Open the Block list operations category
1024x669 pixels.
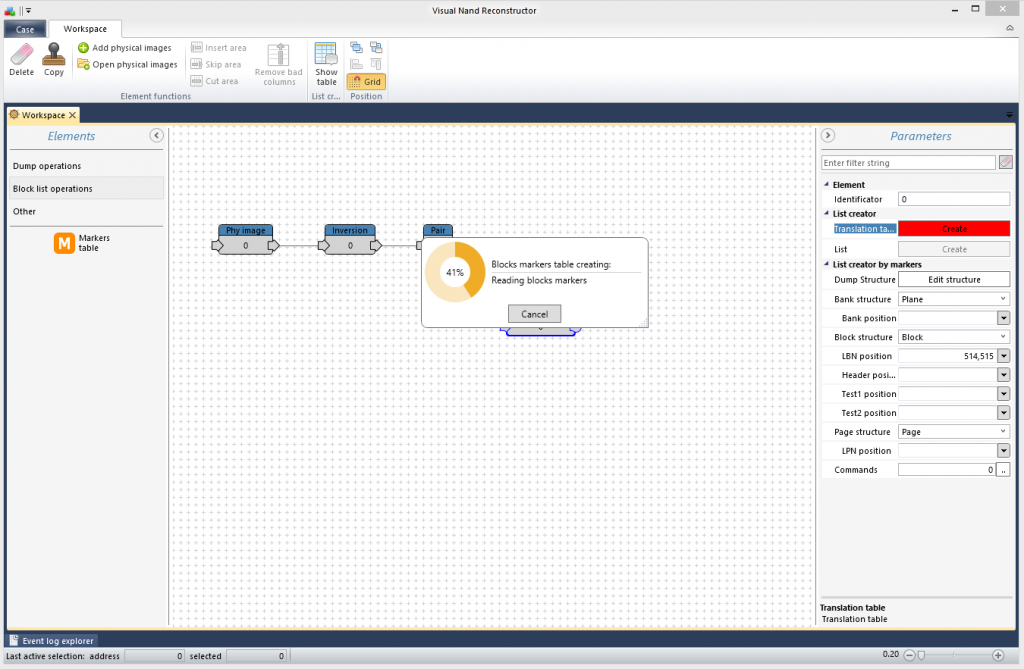coord(86,189)
